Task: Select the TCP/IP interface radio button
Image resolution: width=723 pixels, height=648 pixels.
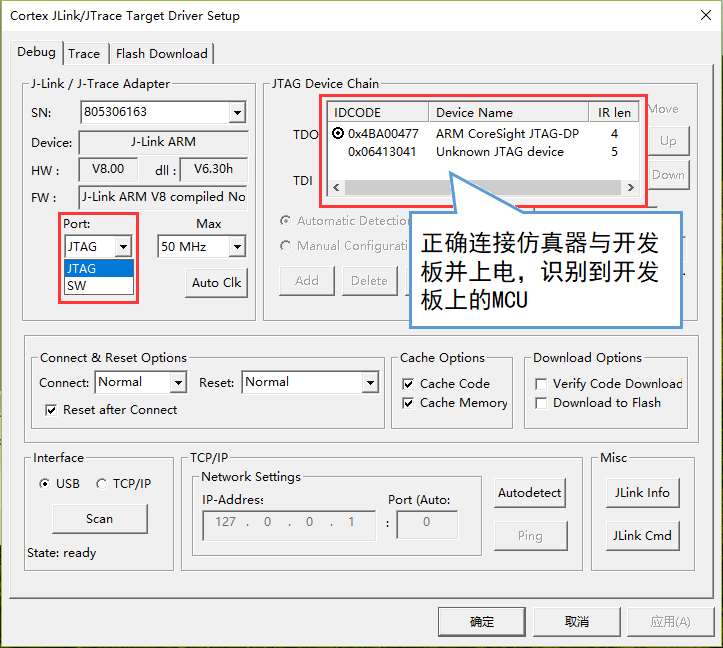Action: (x=101, y=483)
